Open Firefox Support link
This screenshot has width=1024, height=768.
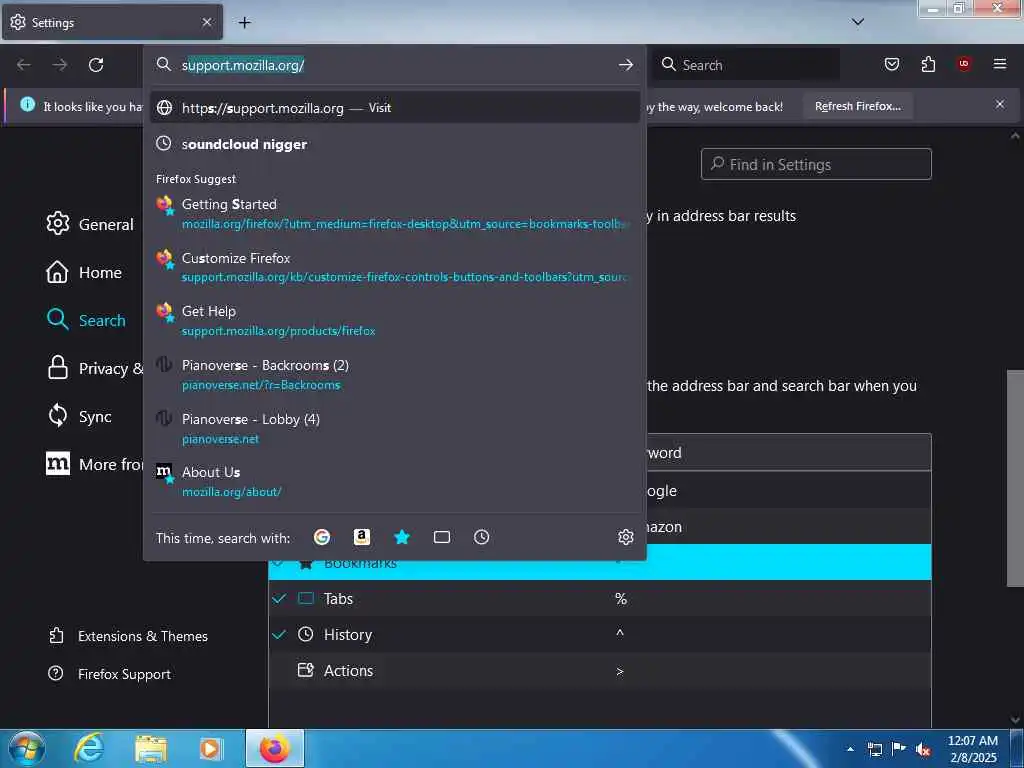pyautogui.click(x=110, y=674)
